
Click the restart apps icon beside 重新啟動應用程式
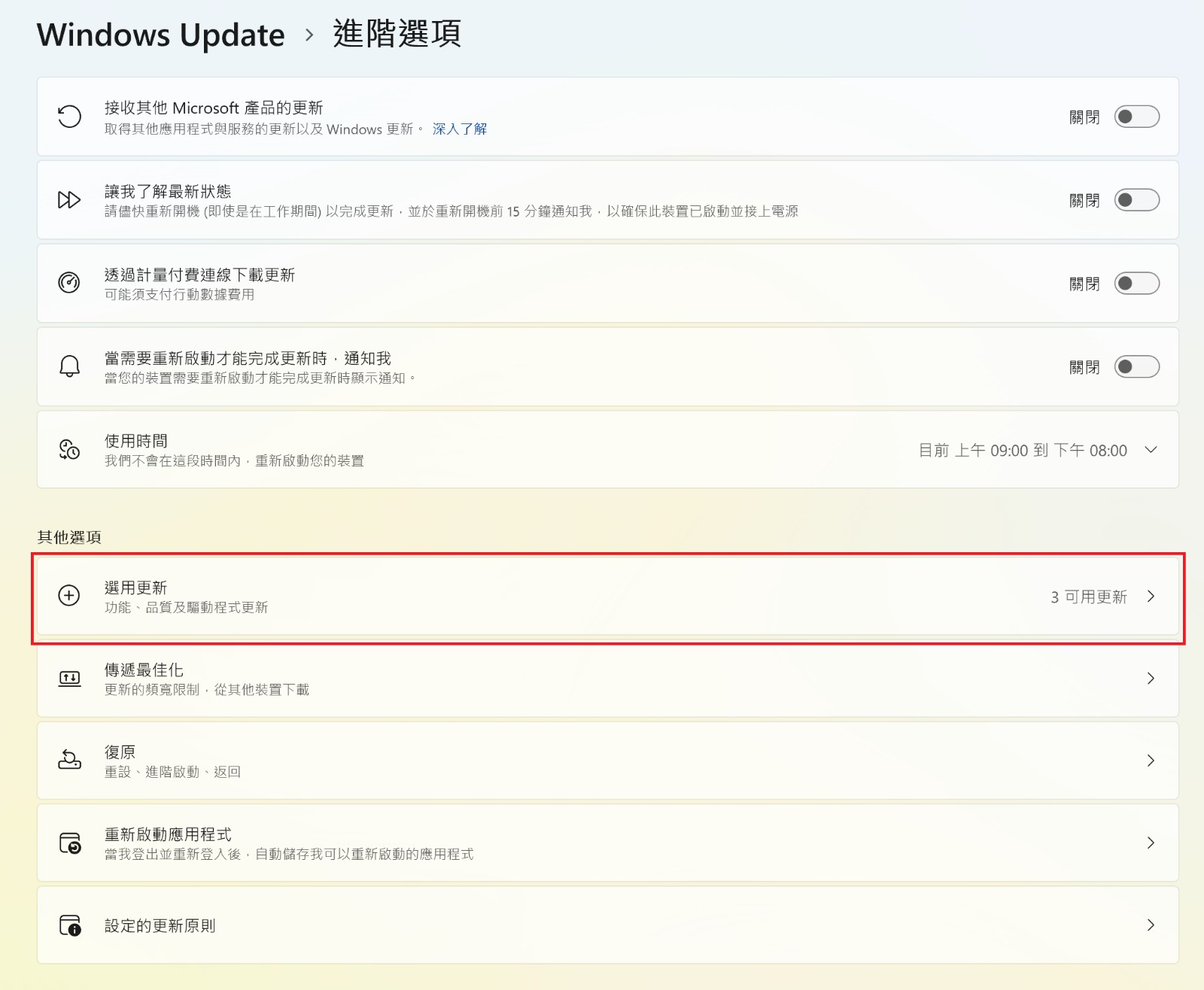[69, 843]
